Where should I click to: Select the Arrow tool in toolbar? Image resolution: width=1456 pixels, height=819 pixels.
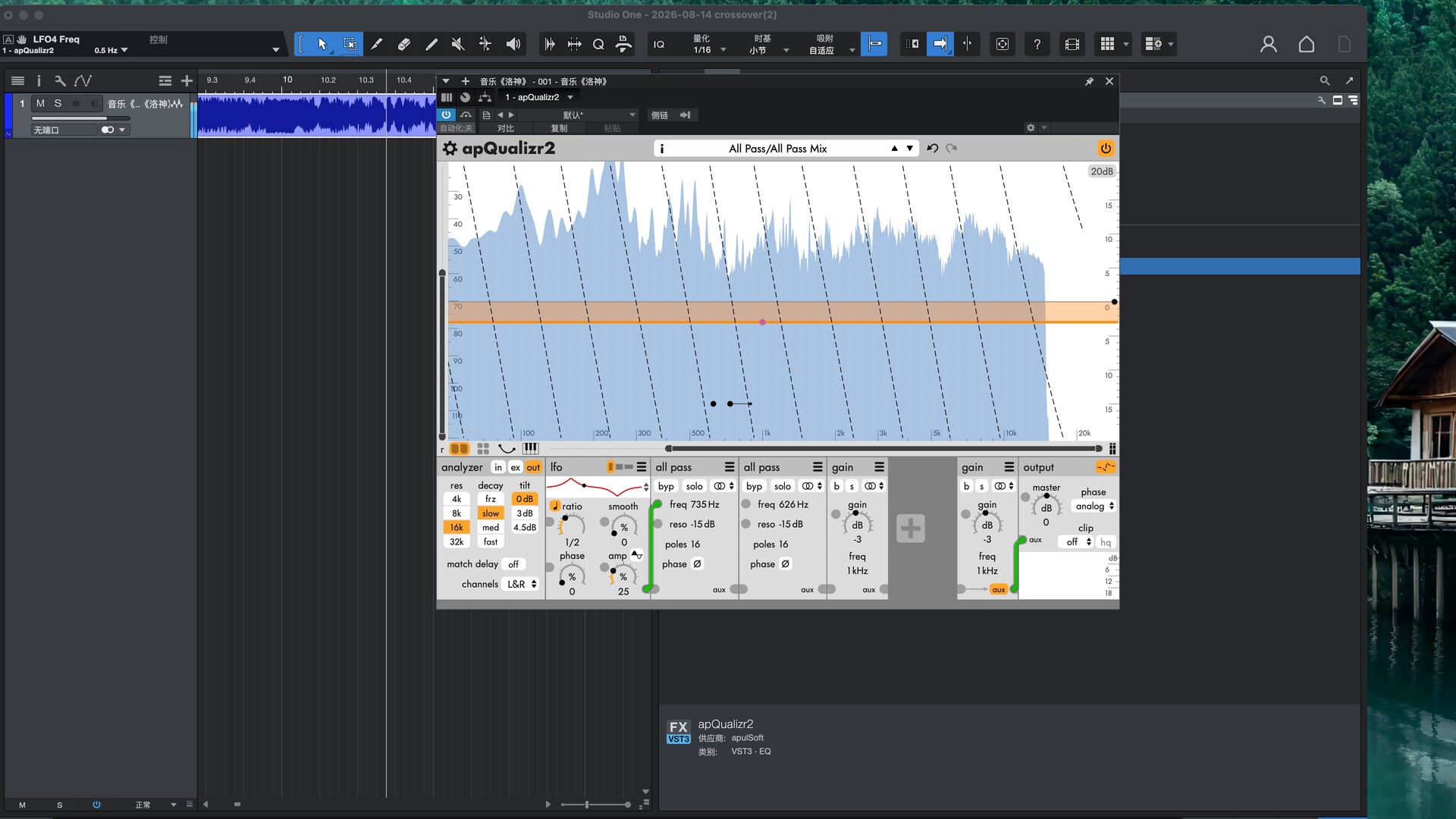click(322, 44)
